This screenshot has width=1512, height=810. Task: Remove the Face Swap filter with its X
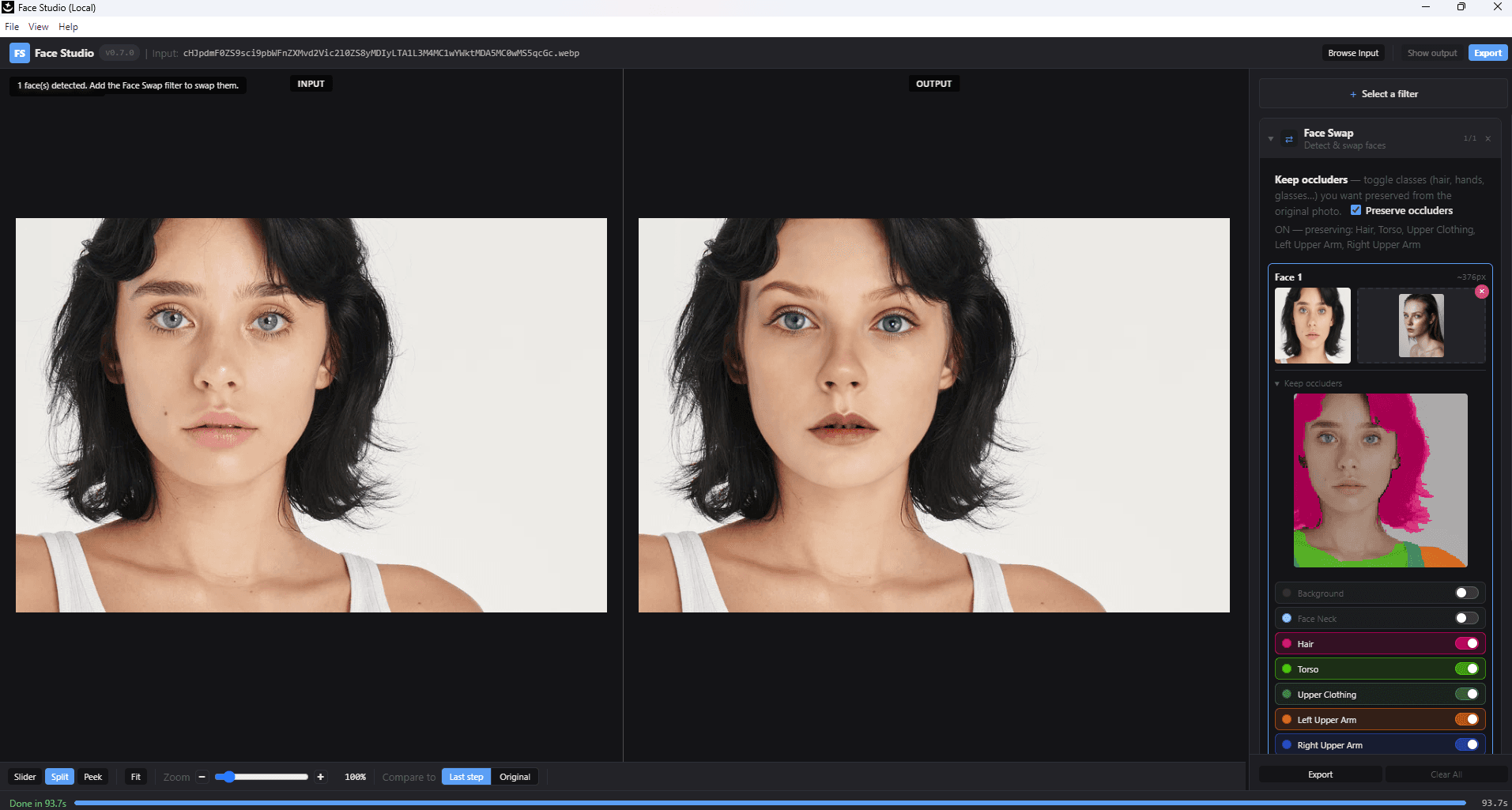click(1487, 138)
